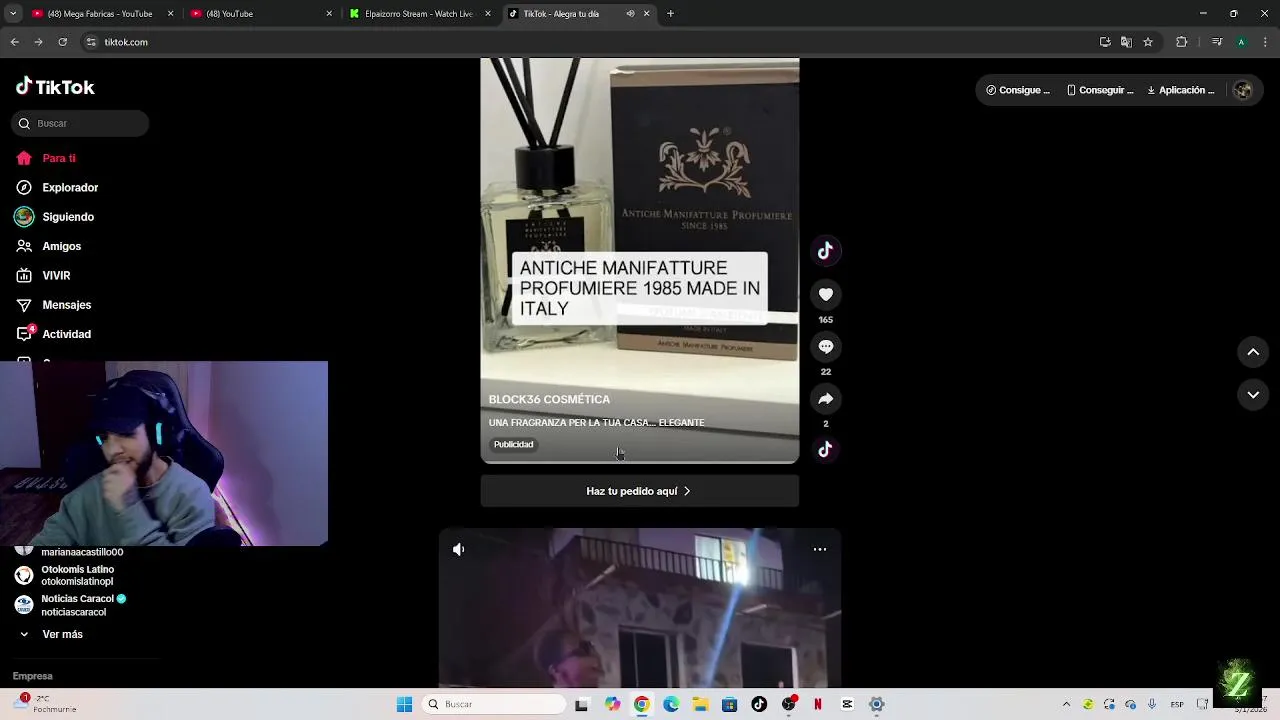
Task: Open Chrome profile A avatar
Action: [1241, 42]
